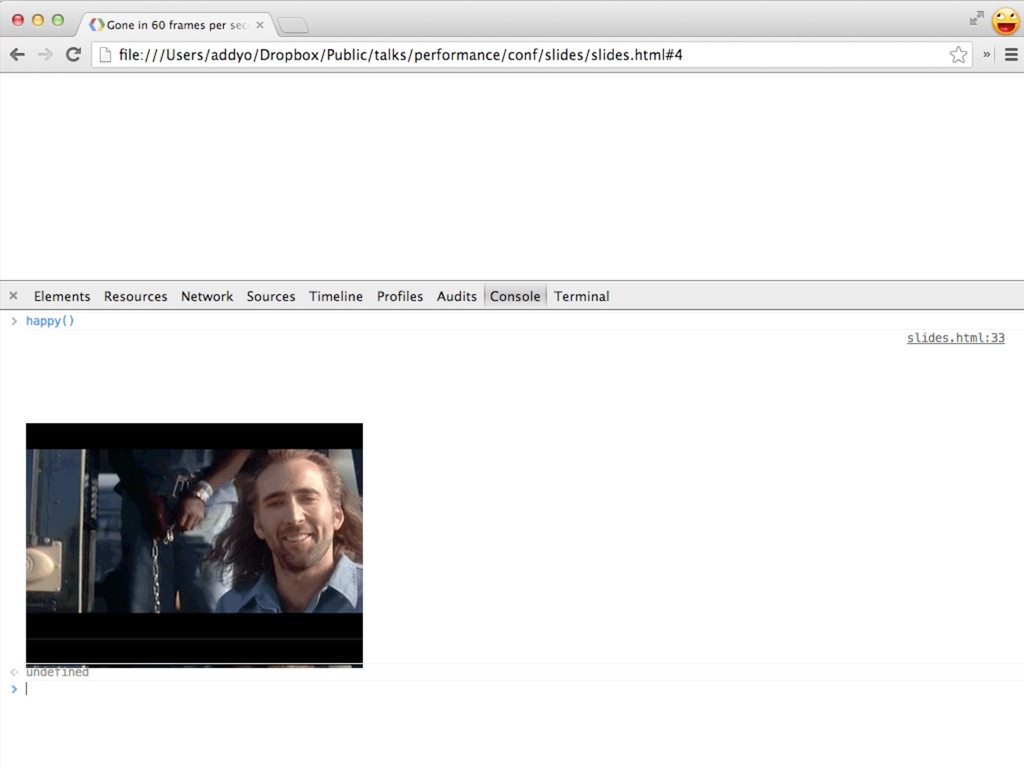Switch to the Terminal tab
The height and width of the screenshot is (768, 1024).
[x=581, y=296]
